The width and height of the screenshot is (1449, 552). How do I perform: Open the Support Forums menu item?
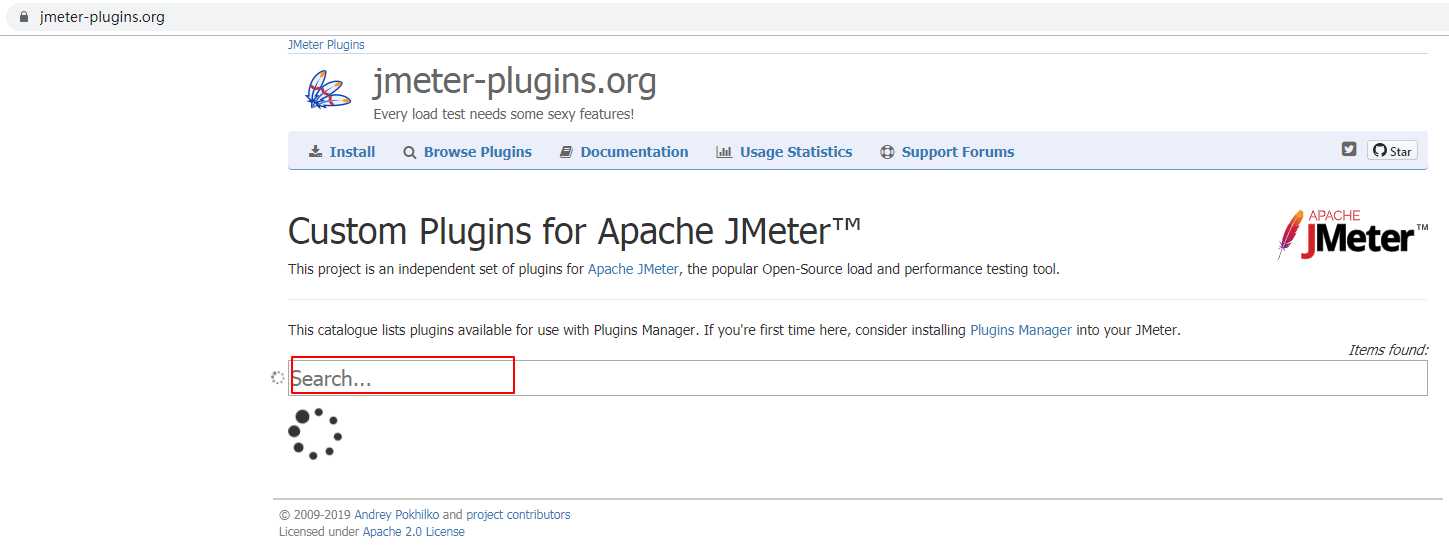(x=957, y=152)
